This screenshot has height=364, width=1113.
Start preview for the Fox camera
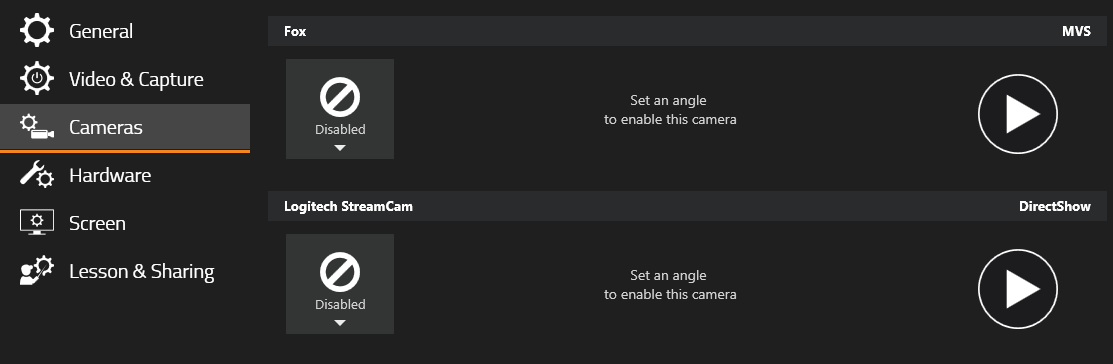(x=1018, y=114)
